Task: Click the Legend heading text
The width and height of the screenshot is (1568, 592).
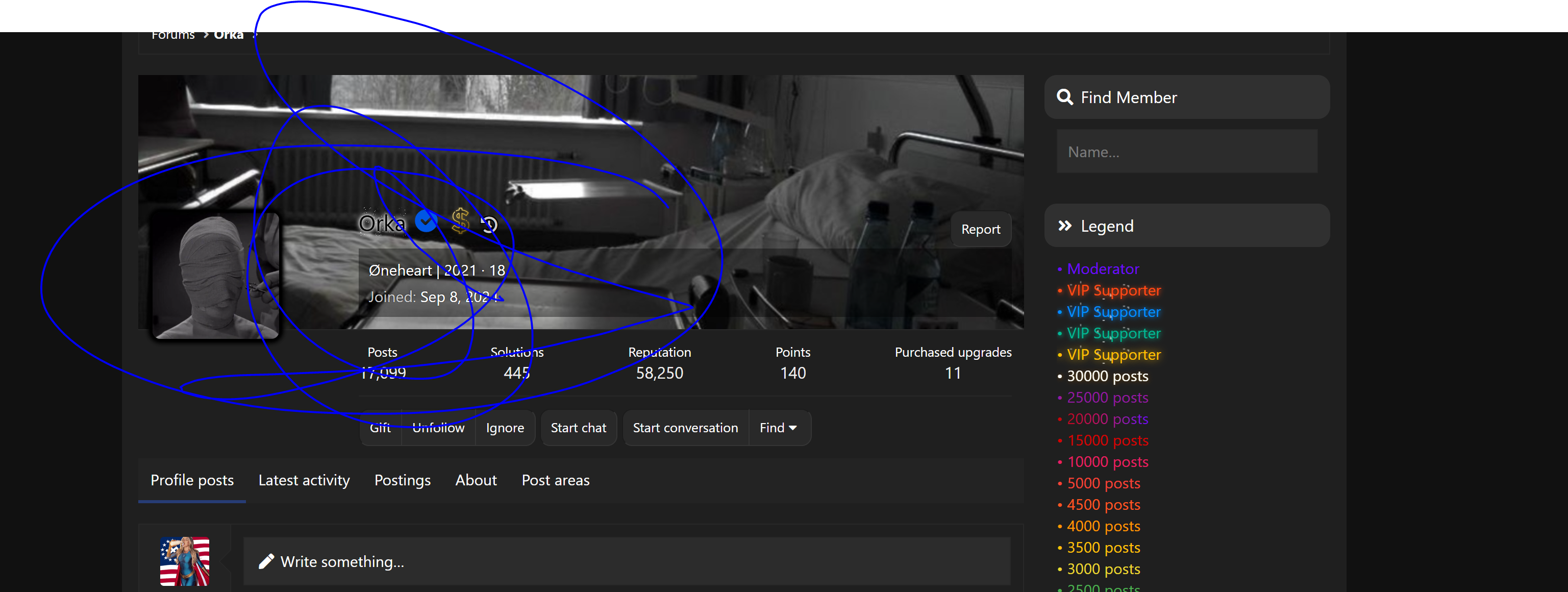Action: [x=1107, y=226]
